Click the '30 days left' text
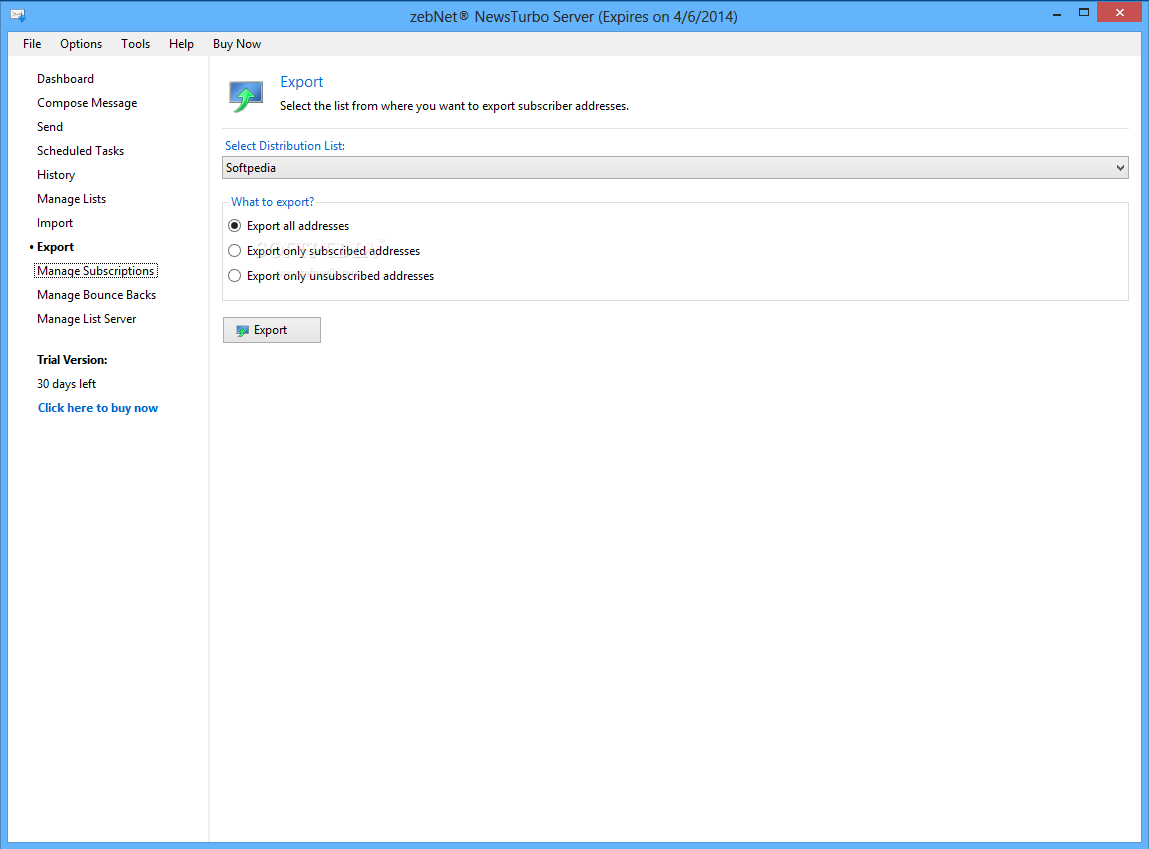Viewport: 1149px width, 849px height. coord(67,384)
